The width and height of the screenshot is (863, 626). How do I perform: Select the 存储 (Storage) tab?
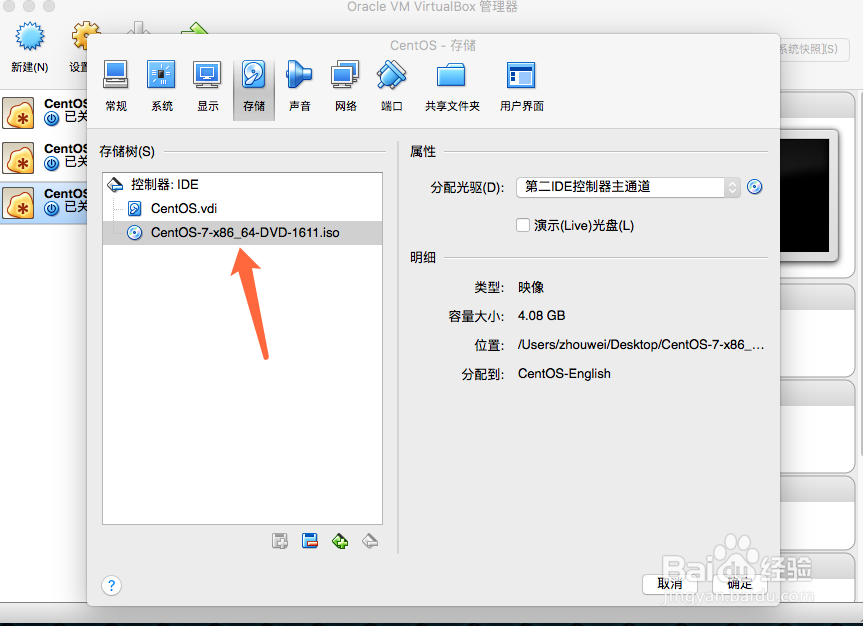coord(254,88)
